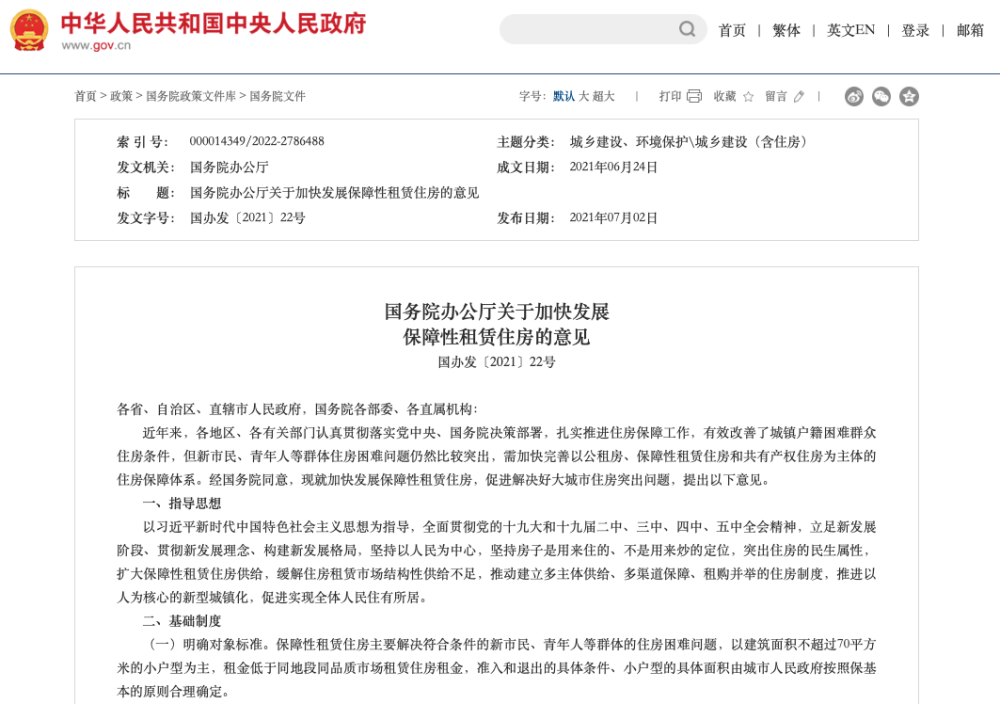Switch to 繁体 version
1000x704 pixels.
(x=786, y=30)
